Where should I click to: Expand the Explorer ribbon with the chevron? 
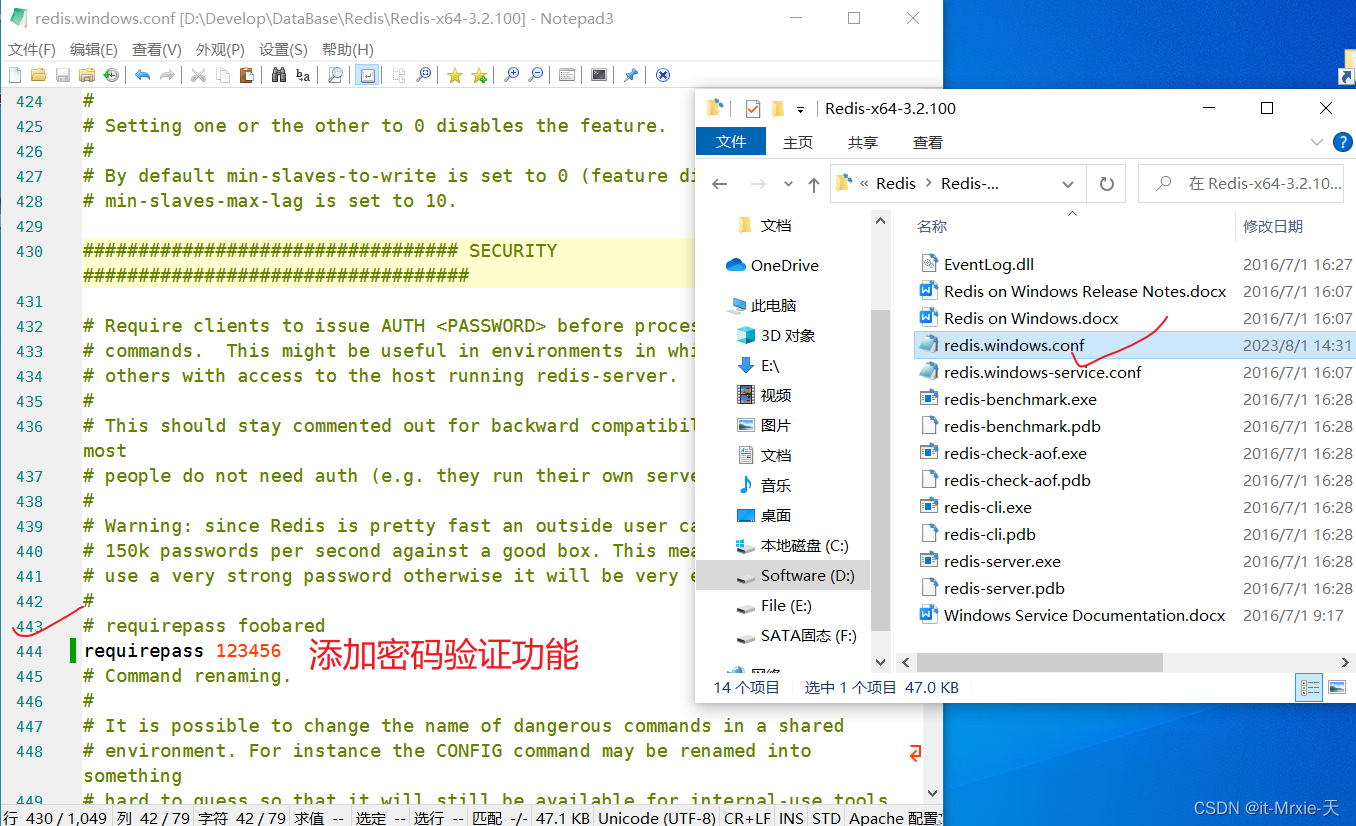click(x=1316, y=142)
